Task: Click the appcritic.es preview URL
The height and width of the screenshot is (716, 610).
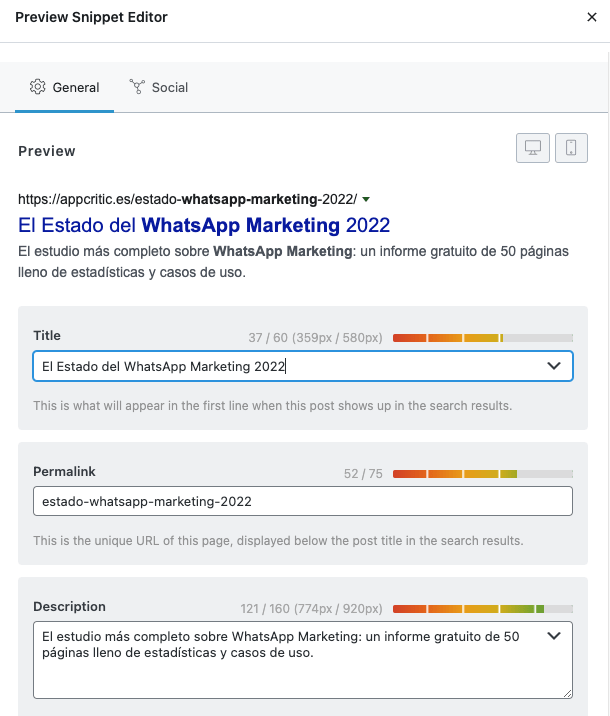Action: tap(187, 199)
